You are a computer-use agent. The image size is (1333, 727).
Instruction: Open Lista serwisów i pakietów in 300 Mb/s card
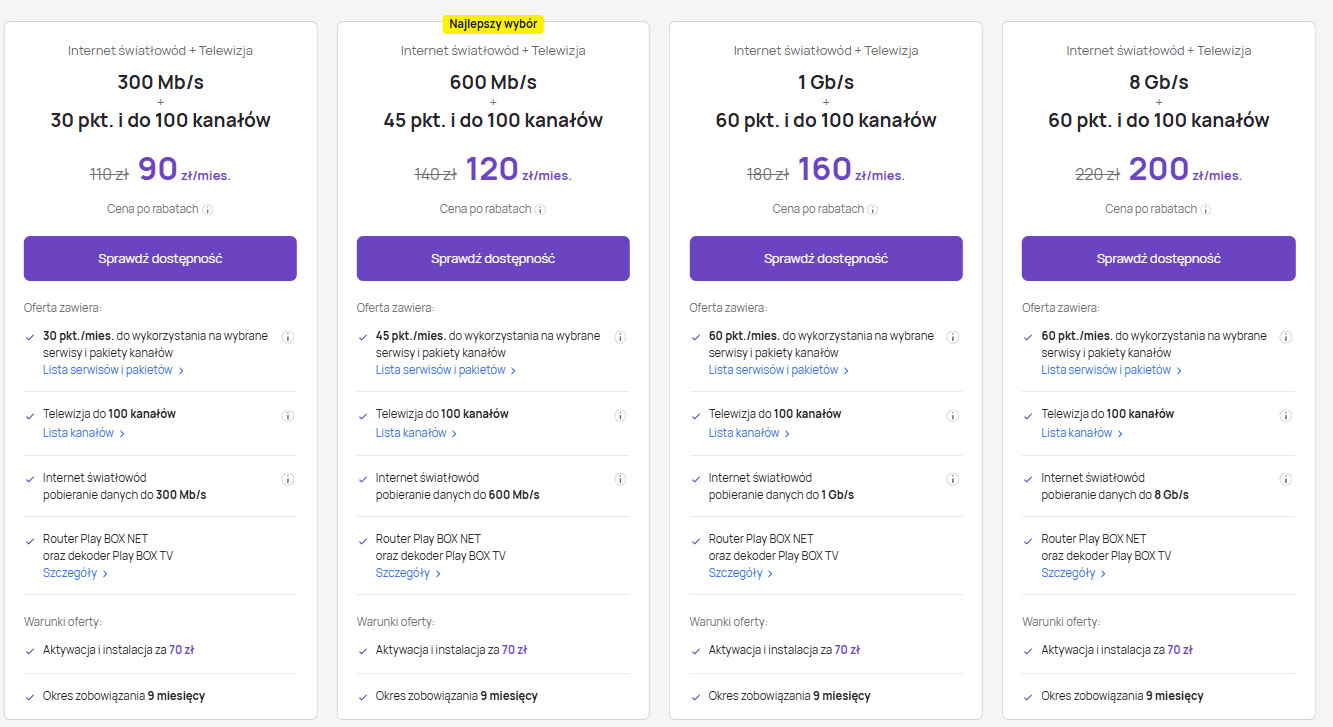[x=113, y=370]
